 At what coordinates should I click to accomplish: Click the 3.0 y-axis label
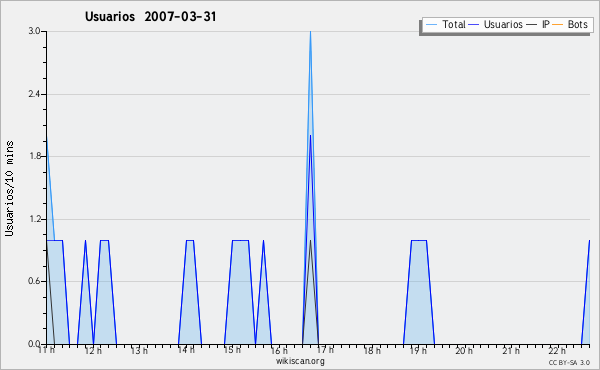pos(34,31)
